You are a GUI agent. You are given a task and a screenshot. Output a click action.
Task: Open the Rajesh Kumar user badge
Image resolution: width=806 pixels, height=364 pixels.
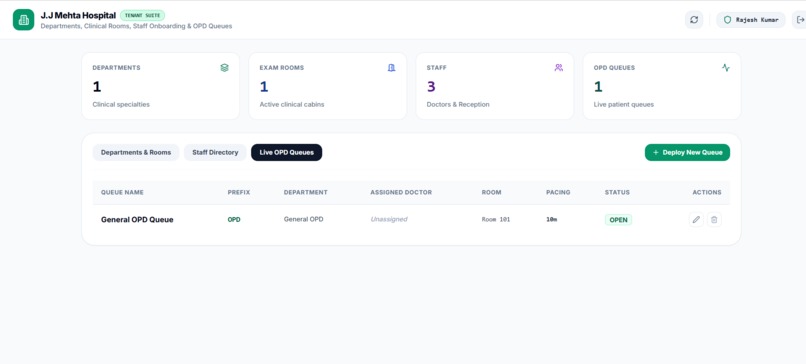pyautogui.click(x=750, y=20)
